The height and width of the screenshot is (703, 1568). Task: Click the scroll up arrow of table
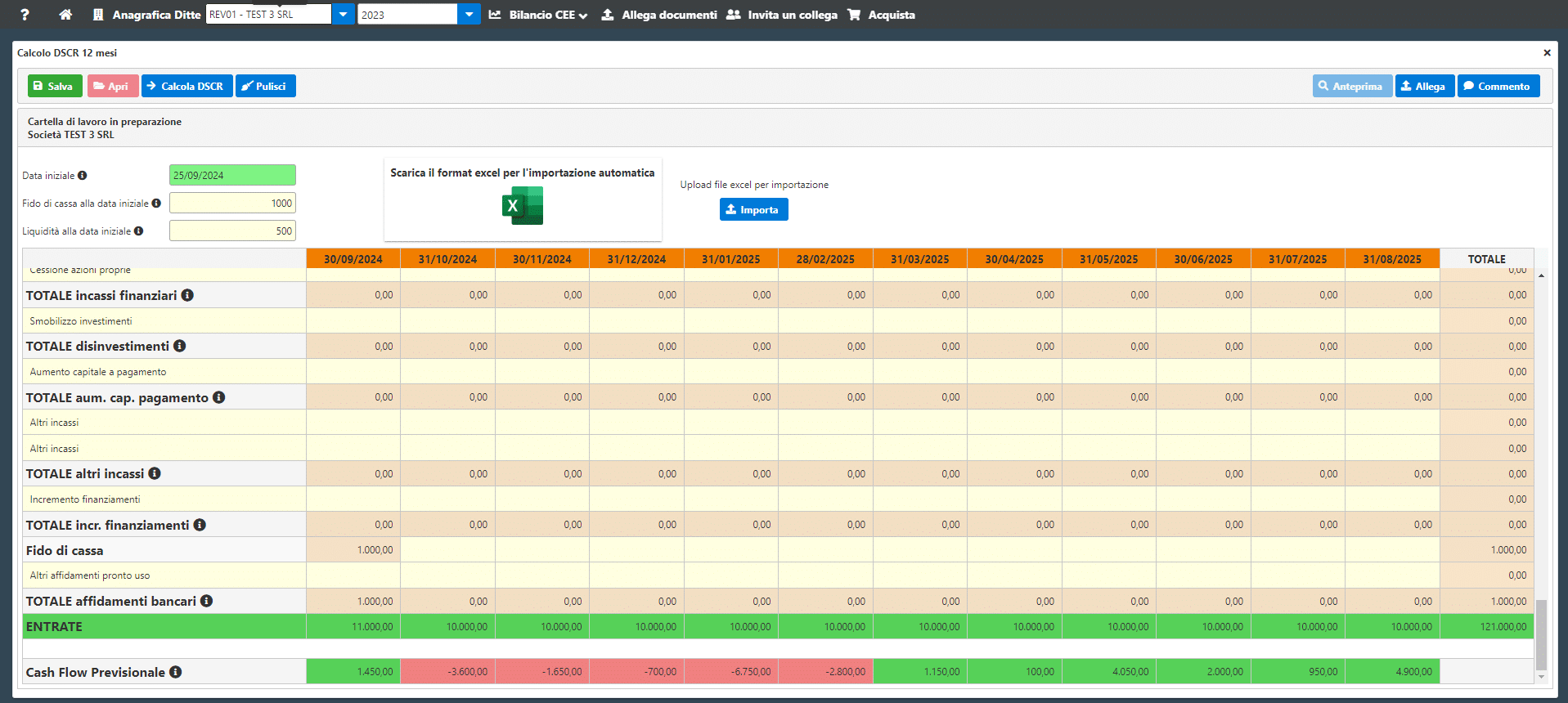tap(1541, 275)
